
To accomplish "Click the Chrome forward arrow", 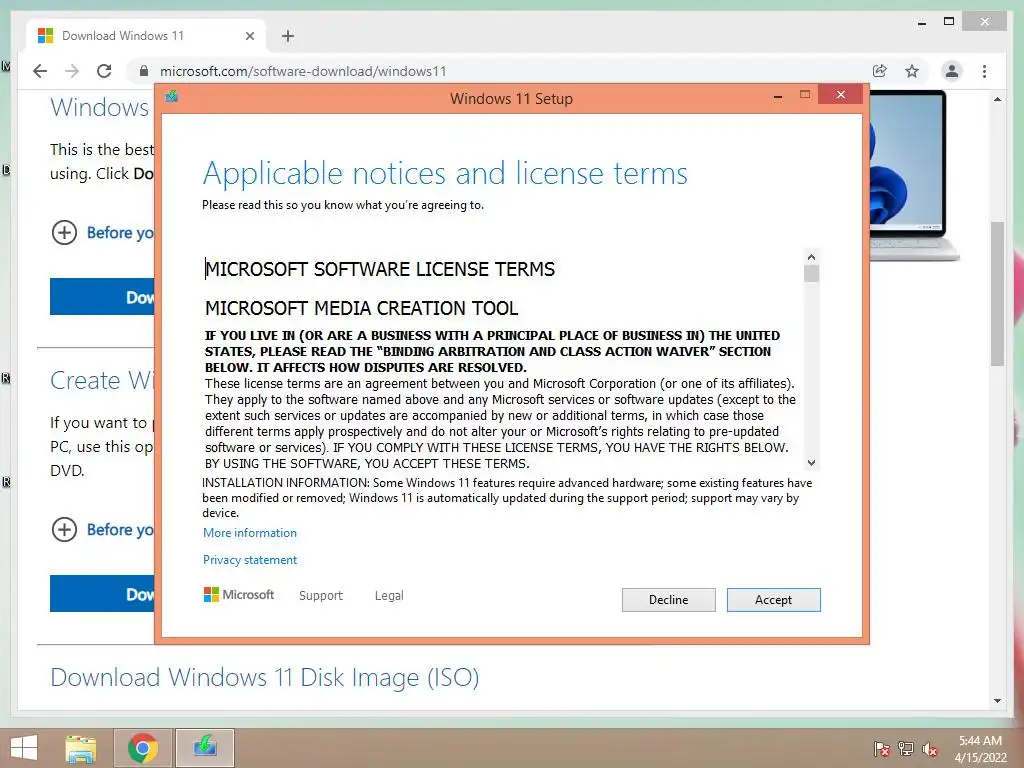I will 72,71.
